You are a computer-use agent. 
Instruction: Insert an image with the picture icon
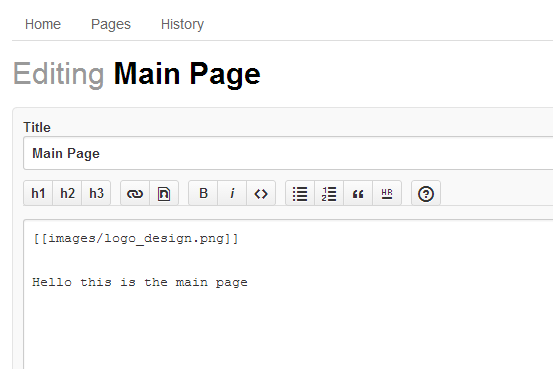[x=164, y=193]
